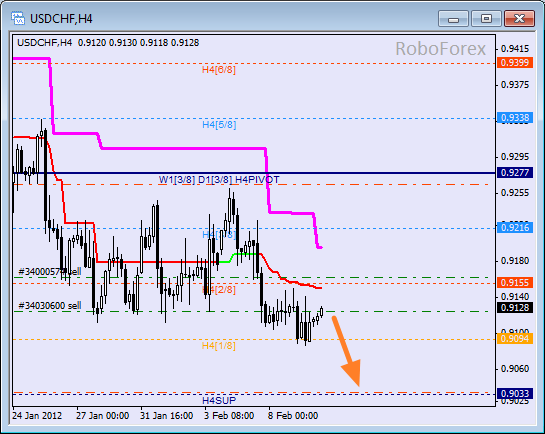Select the H4[6/8] level label
545x434 pixels.
pyautogui.click(x=219, y=70)
